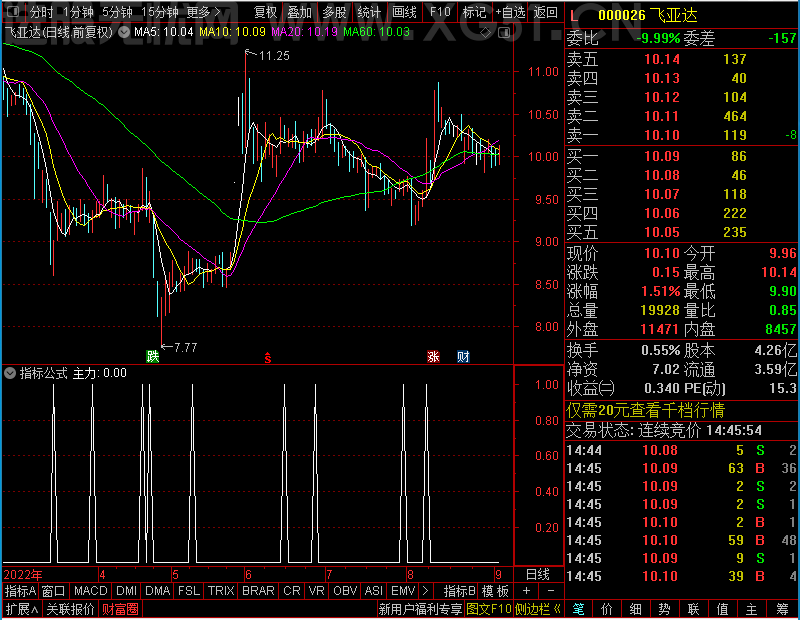Select the 5分钟 period tab
This screenshot has width=800, height=620.
[x=117, y=12]
